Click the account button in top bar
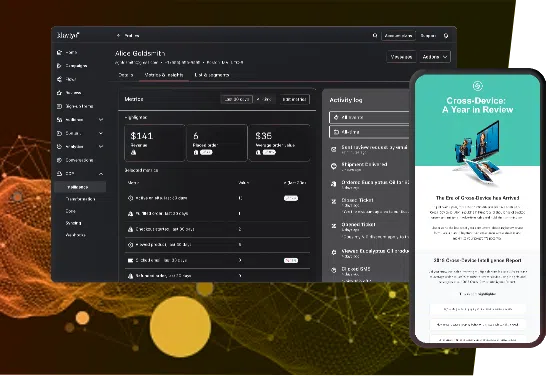Viewport: 546px width, 376px height. click(398, 36)
